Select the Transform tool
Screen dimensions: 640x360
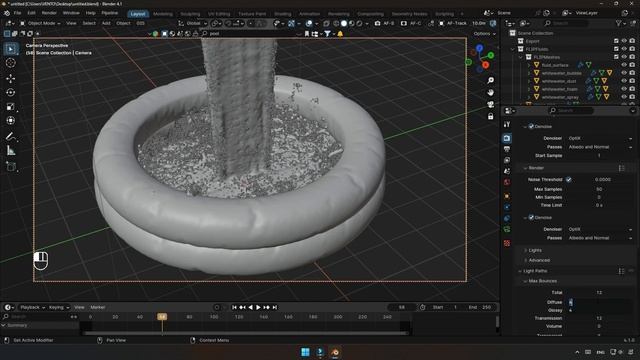click(11, 120)
